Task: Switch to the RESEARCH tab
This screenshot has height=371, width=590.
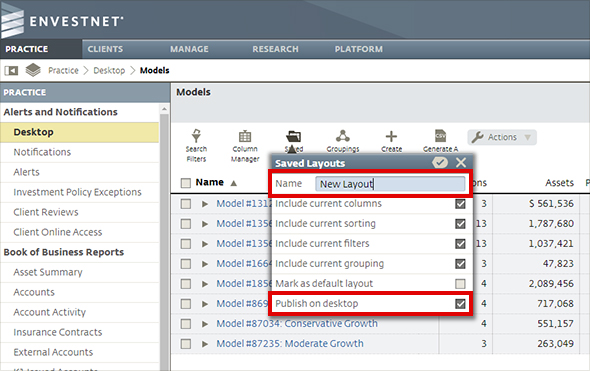Action: point(275,49)
